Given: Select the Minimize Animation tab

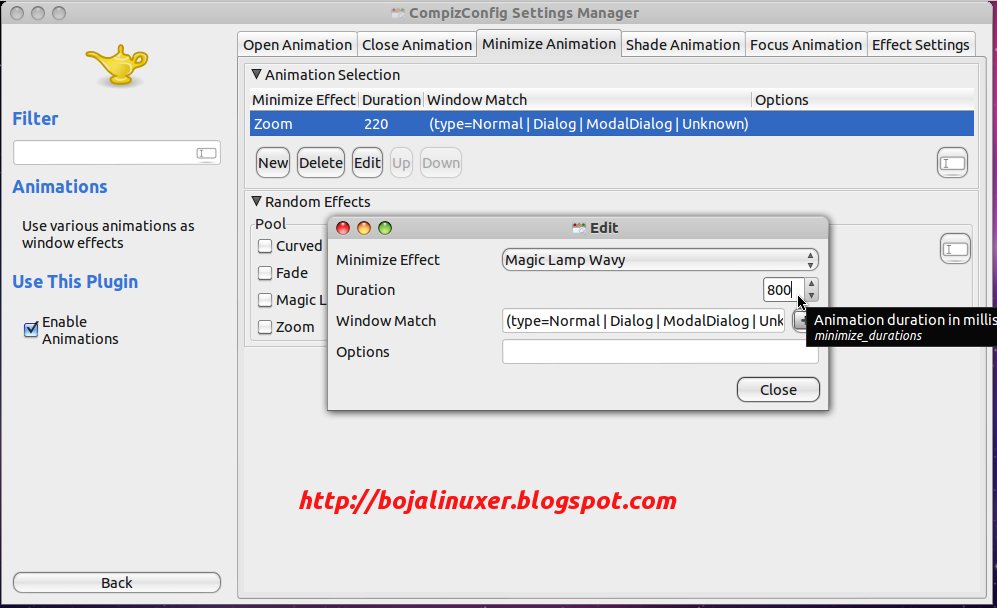Looking at the screenshot, I should [549, 44].
